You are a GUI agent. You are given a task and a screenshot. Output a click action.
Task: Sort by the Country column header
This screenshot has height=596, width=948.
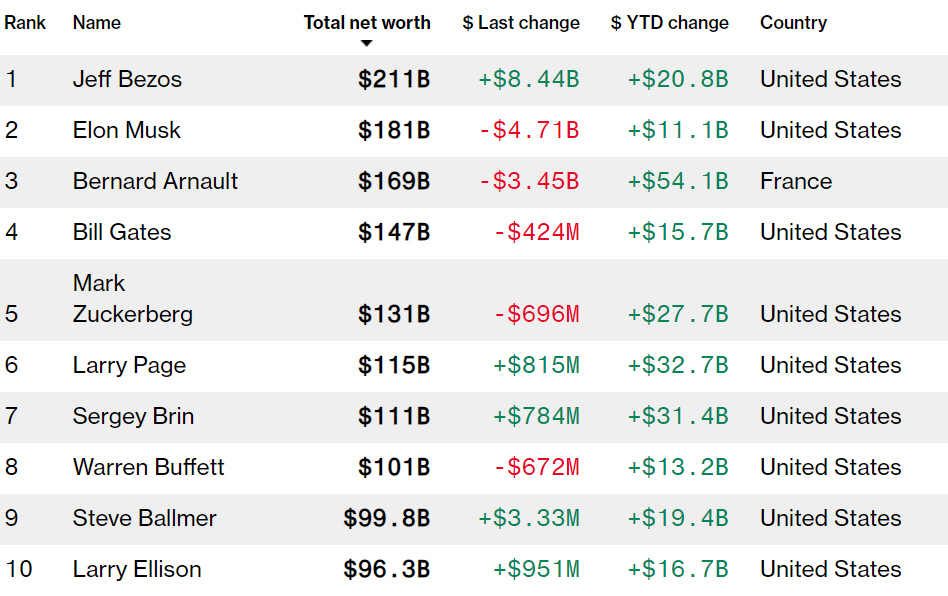click(x=793, y=22)
